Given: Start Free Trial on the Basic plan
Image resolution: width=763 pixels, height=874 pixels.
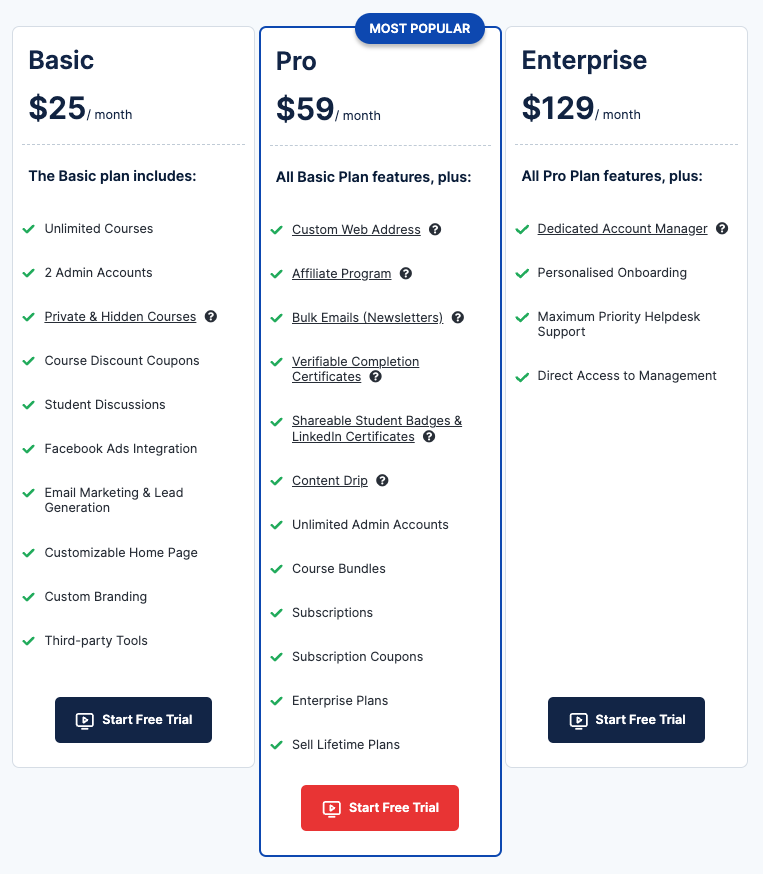Looking at the screenshot, I should (133, 720).
